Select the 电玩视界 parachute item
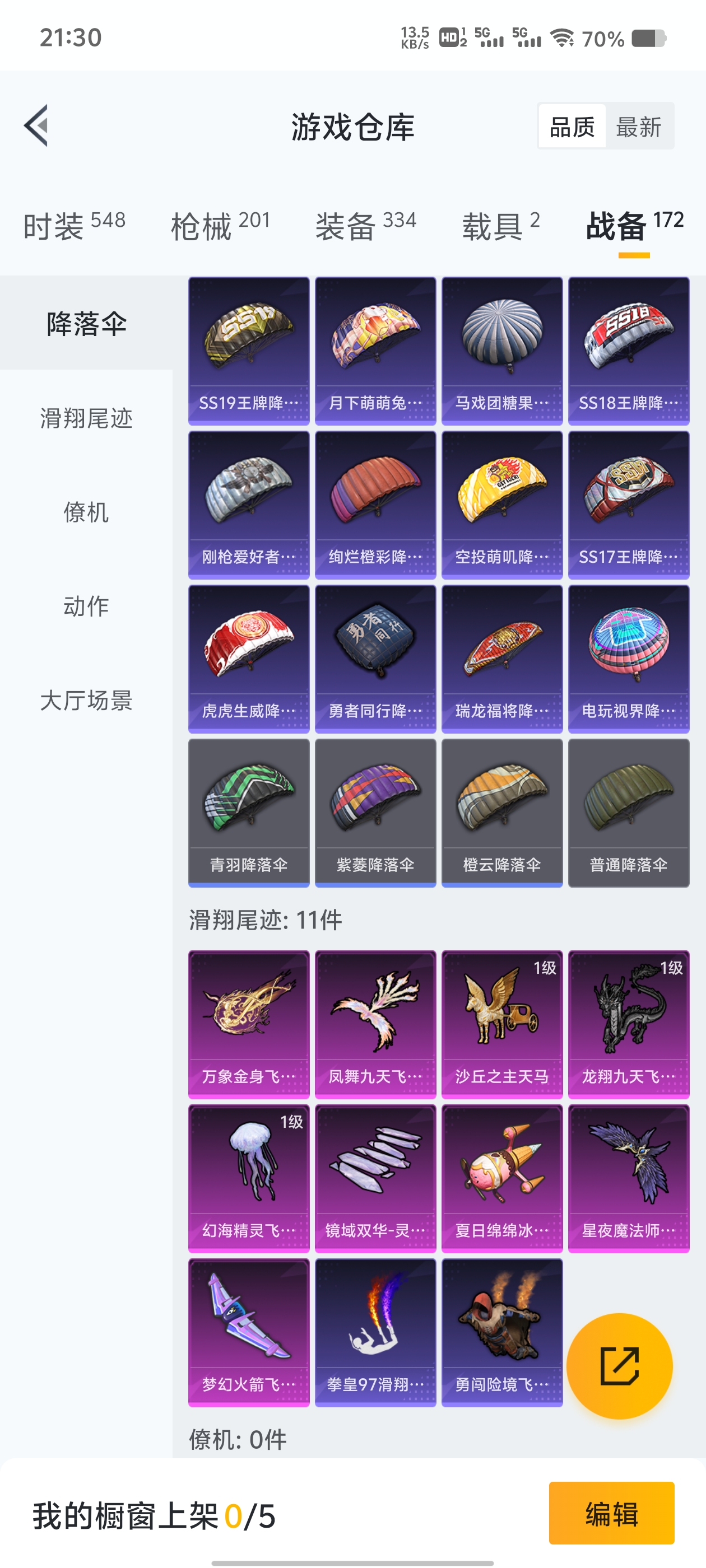Viewport: 706px width, 1568px height. click(629, 659)
